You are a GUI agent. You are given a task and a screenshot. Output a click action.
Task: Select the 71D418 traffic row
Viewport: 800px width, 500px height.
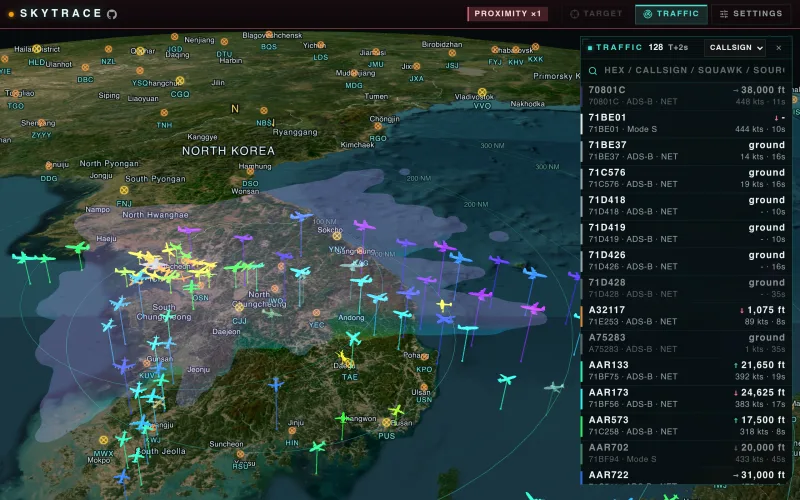point(686,206)
